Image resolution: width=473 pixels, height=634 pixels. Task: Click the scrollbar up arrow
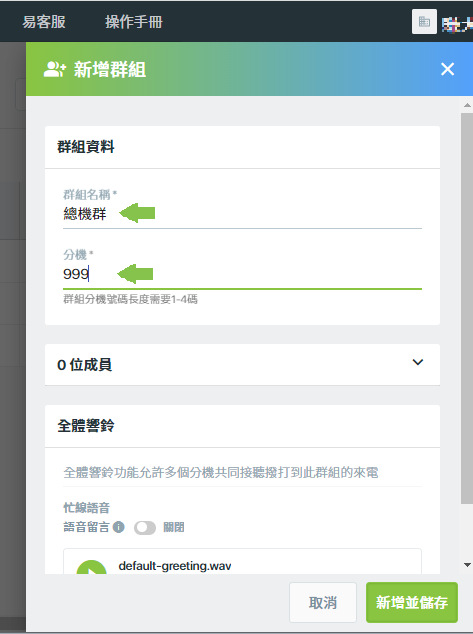tap(467, 105)
